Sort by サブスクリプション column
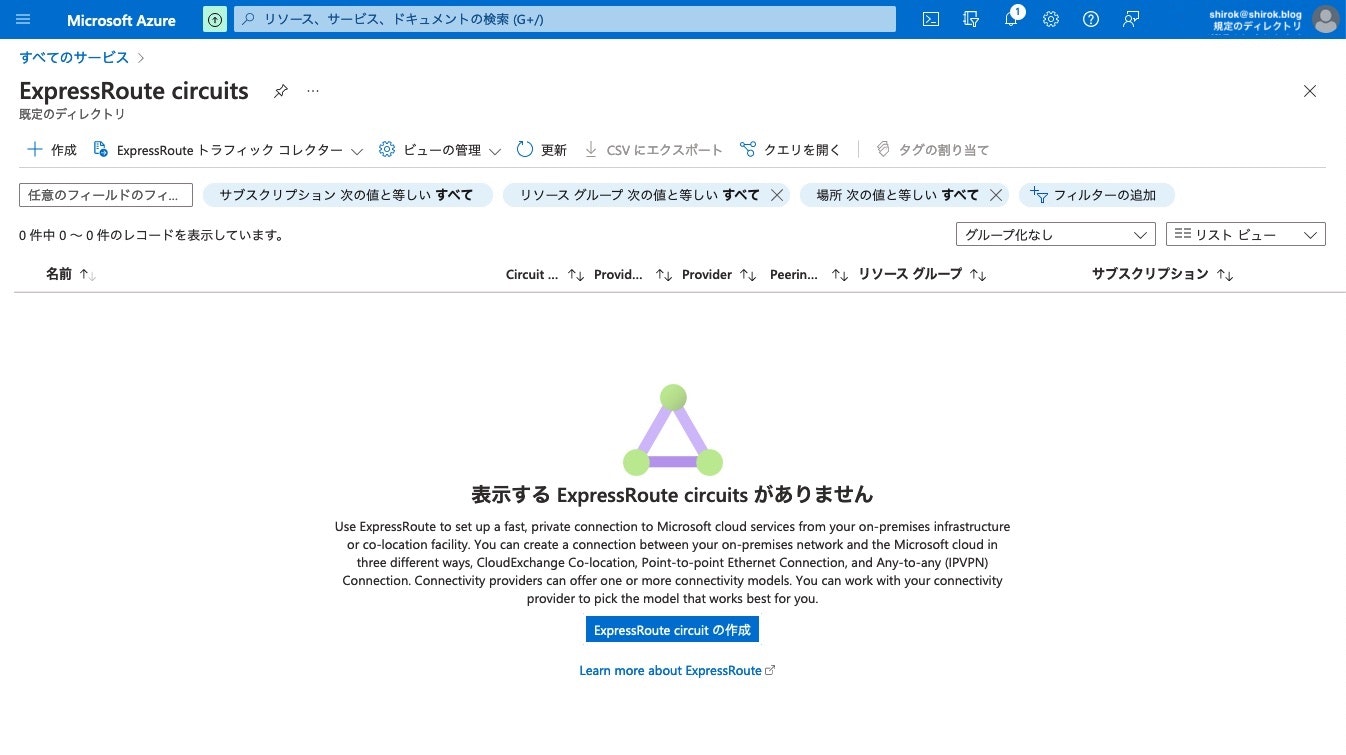 click(1163, 274)
